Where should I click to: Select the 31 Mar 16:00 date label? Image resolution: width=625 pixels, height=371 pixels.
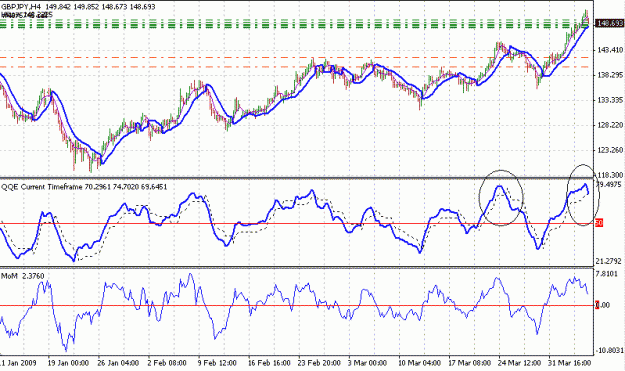570,363
